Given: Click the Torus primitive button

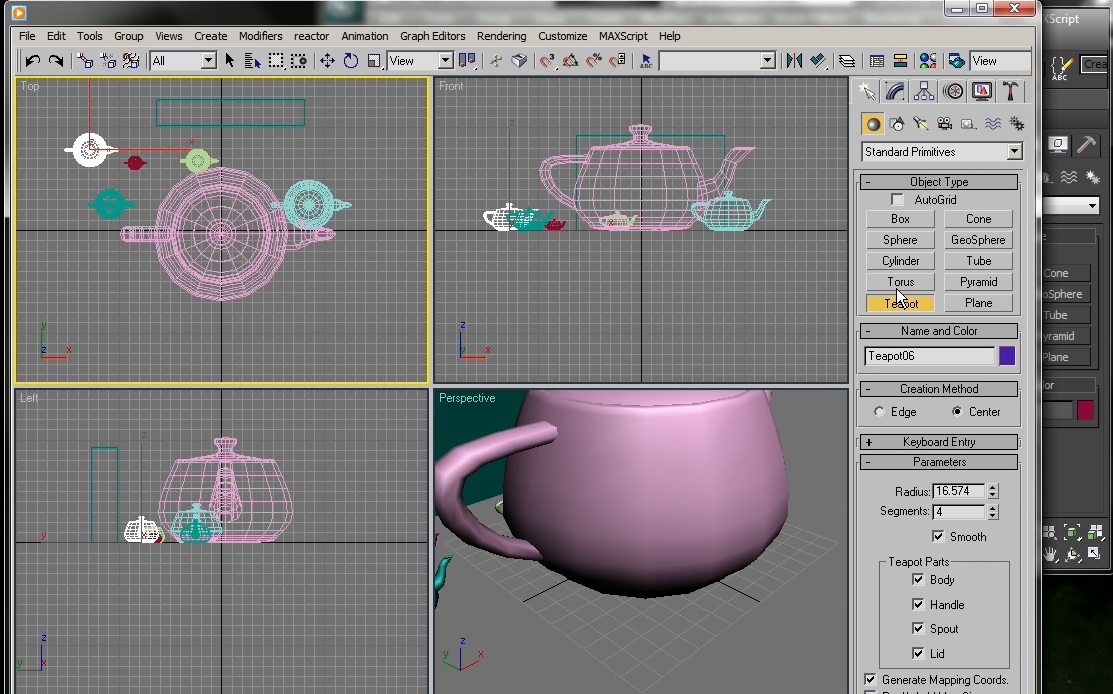Looking at the screenshot, I should (900, 281).
